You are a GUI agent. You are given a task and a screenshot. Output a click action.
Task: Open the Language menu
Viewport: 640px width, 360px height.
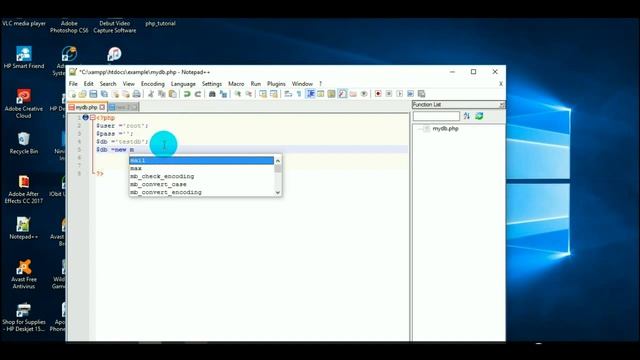pos(183,84)
